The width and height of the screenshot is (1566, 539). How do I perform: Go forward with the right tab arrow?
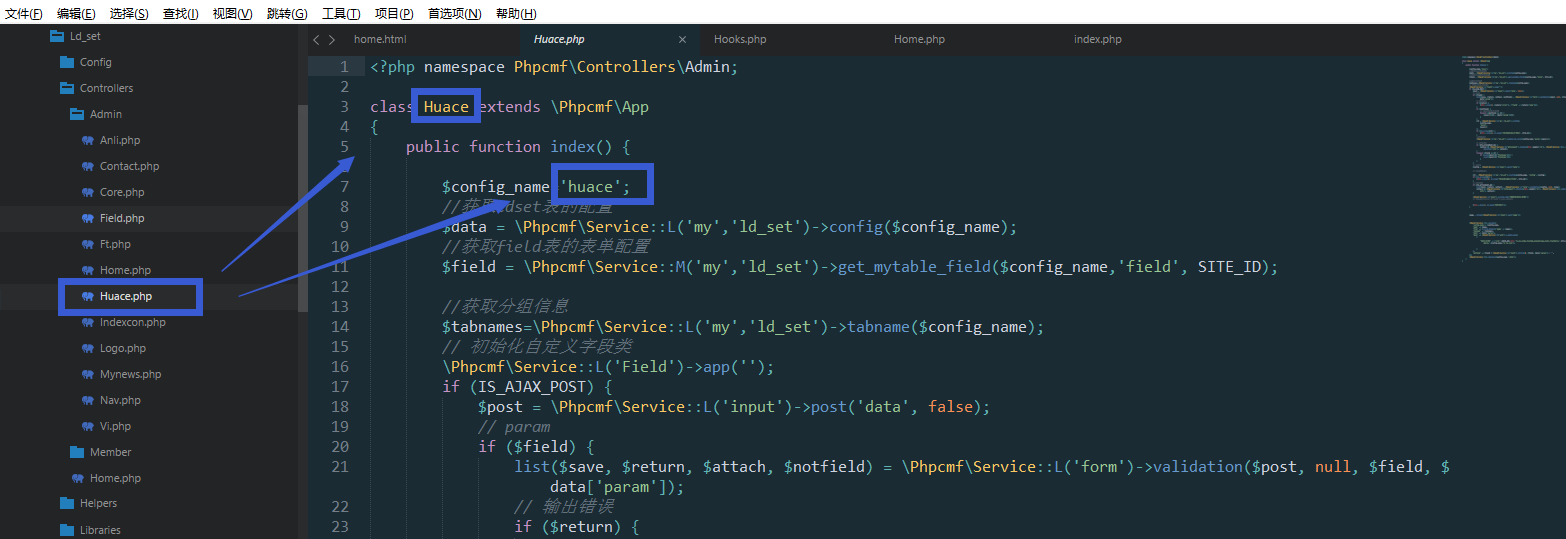tap(331, 40)
